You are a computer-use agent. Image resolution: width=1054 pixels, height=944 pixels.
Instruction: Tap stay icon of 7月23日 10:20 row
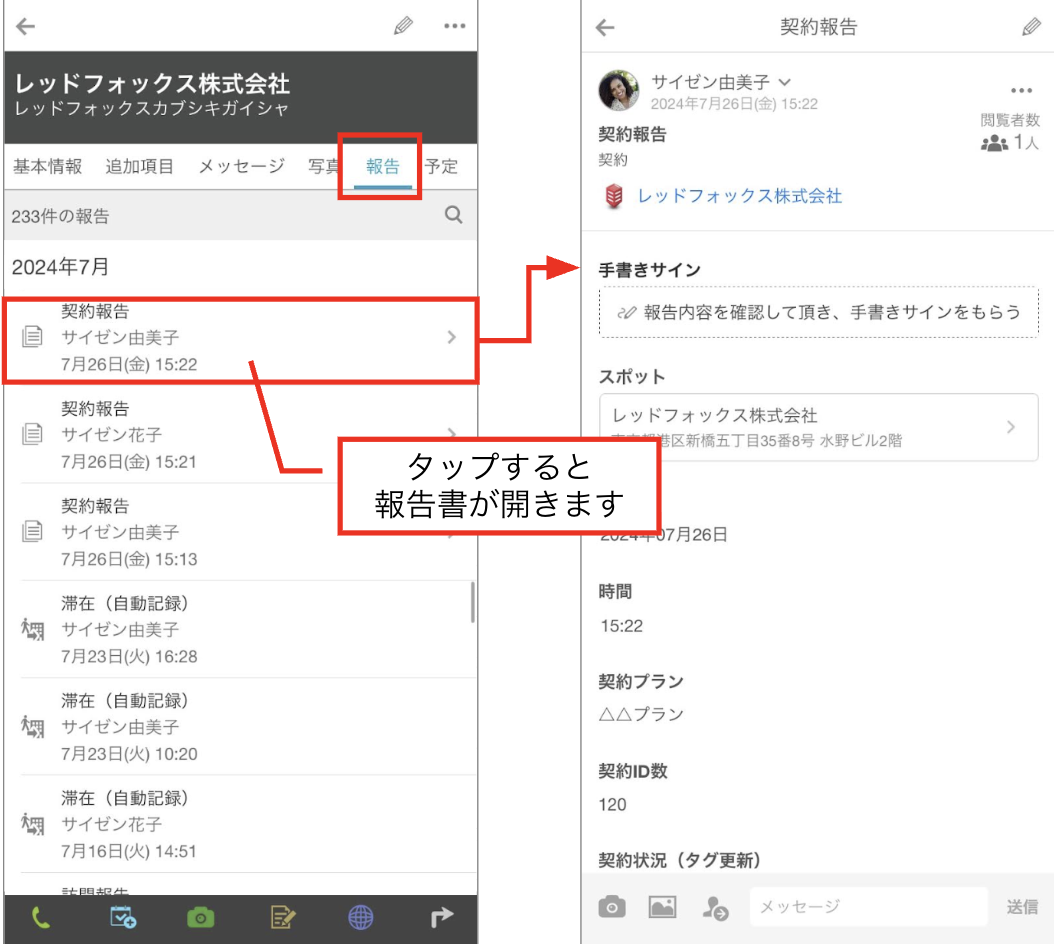pos(32,727)
